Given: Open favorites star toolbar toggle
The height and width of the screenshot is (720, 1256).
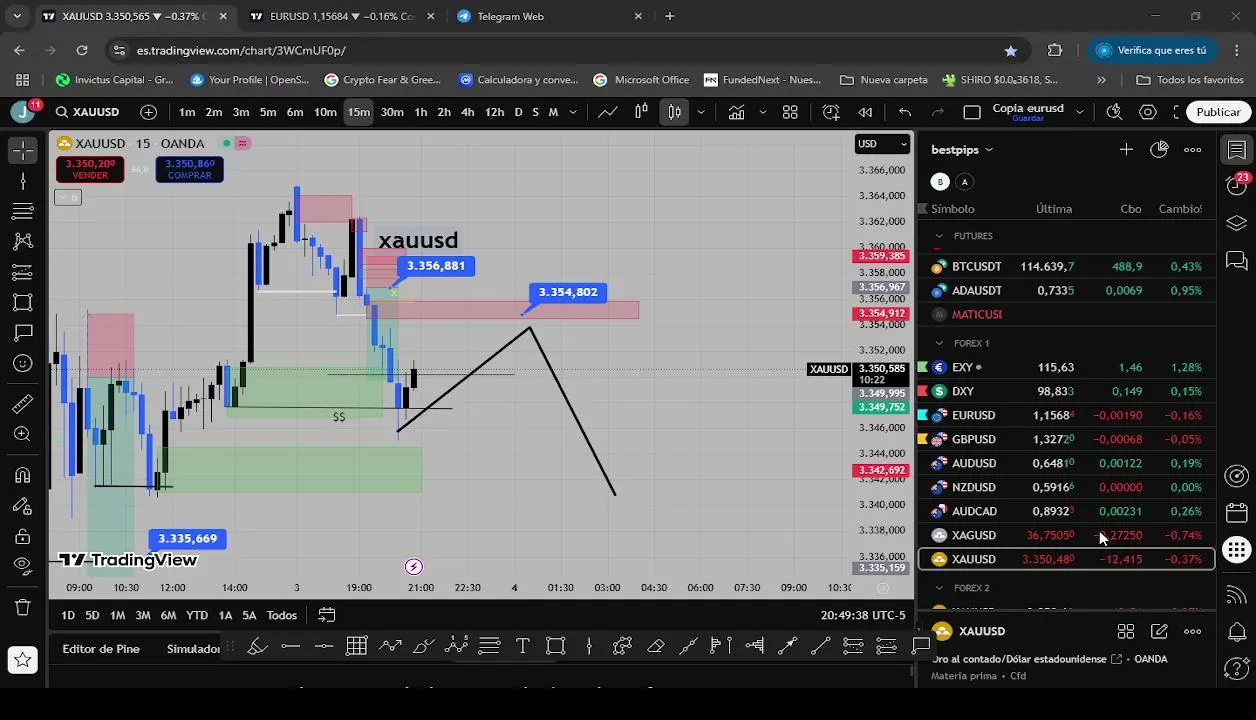Looking at the screenshot, I should click(23, 659).
